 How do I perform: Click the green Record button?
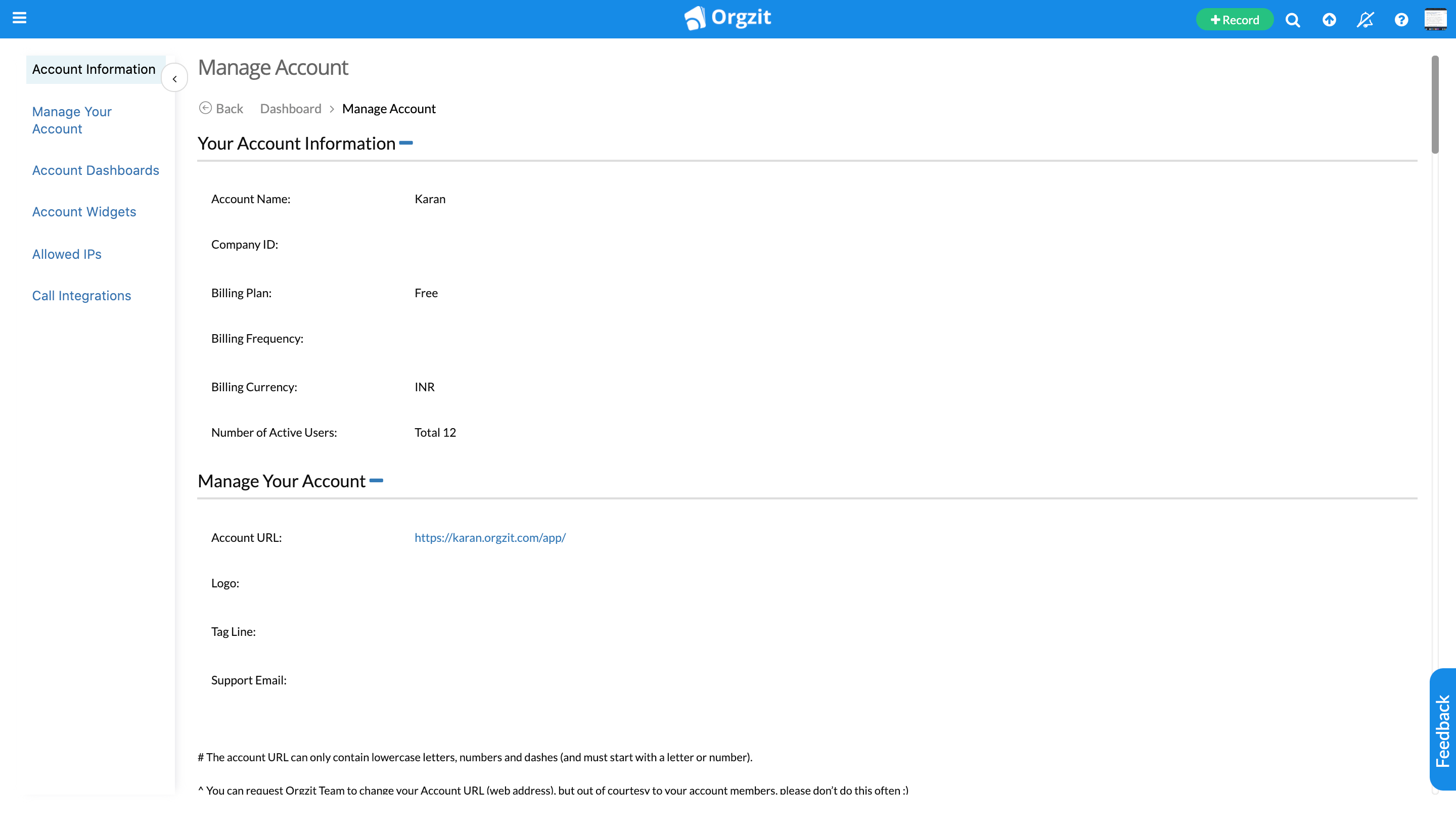[1235, 20]
